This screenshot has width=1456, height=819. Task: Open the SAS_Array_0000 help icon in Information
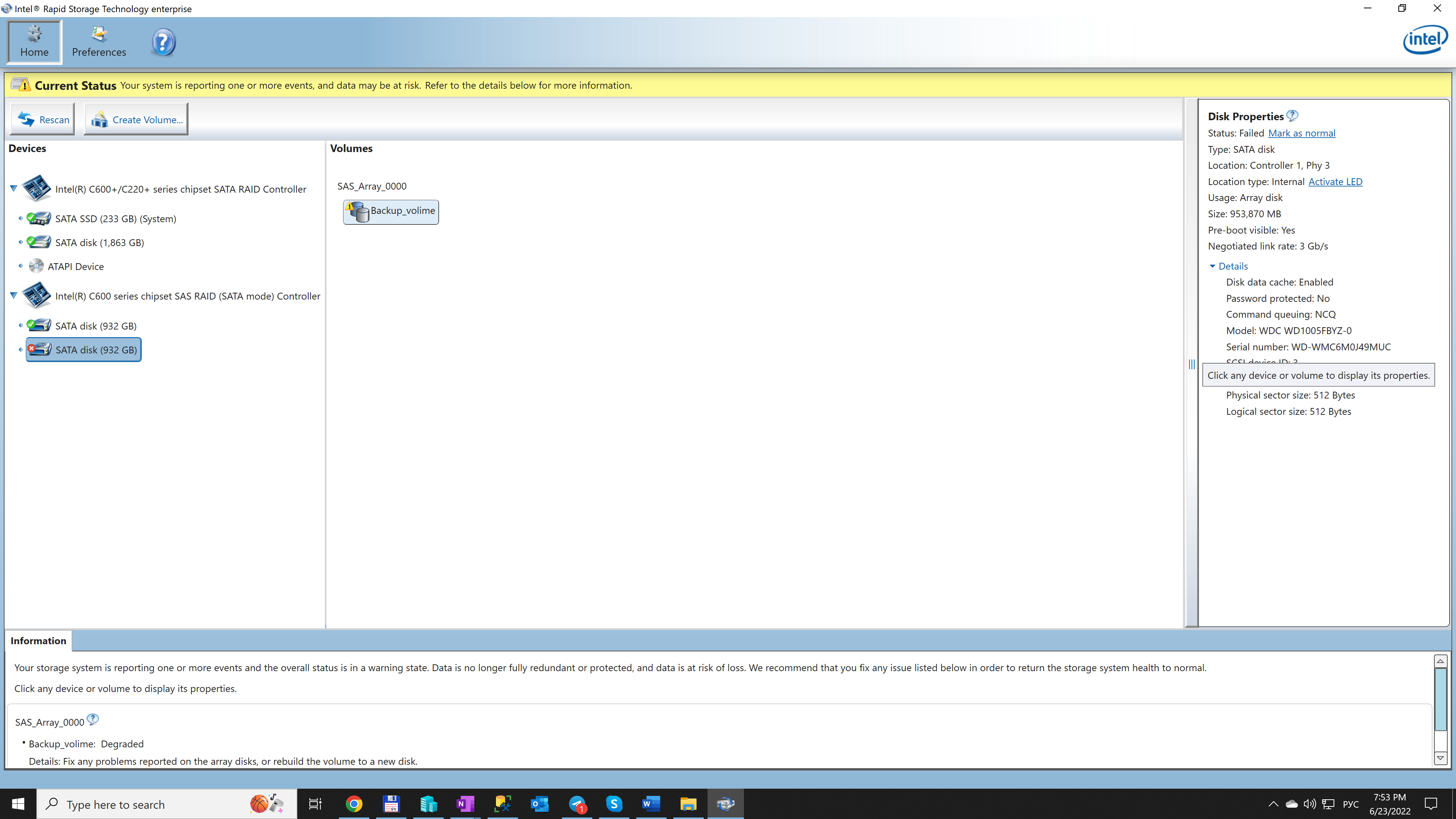pos(93,720)
